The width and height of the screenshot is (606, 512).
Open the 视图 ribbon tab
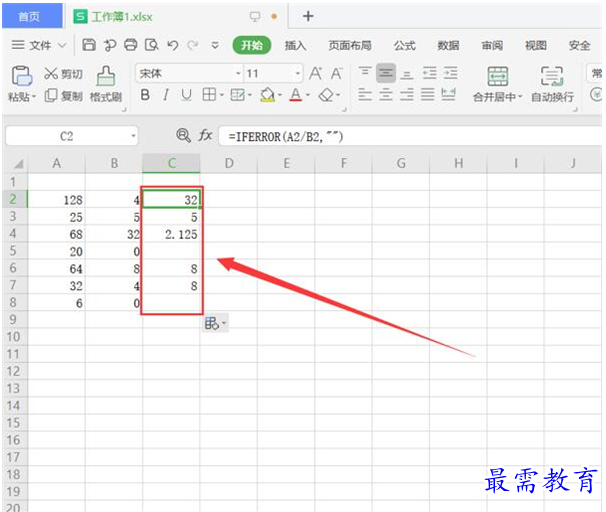(536, 45)
